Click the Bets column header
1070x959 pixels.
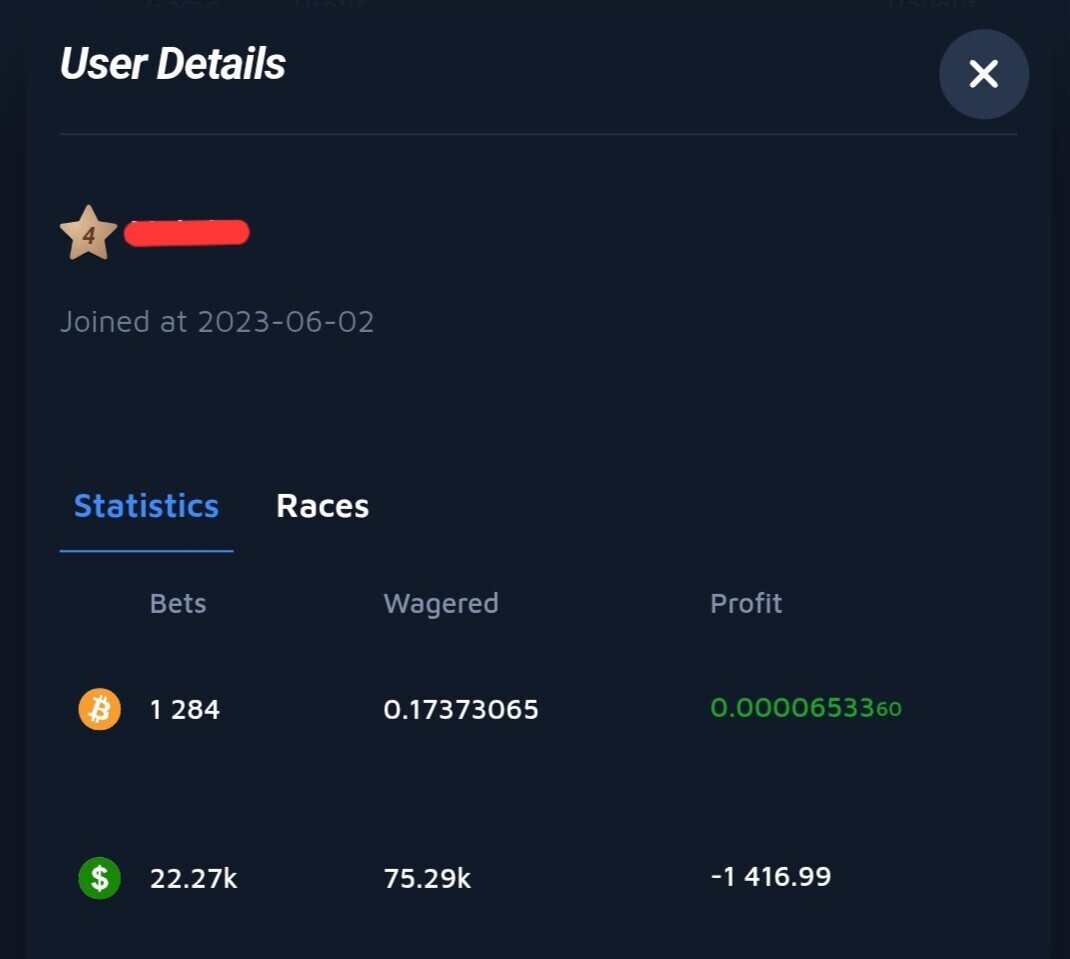178,603
